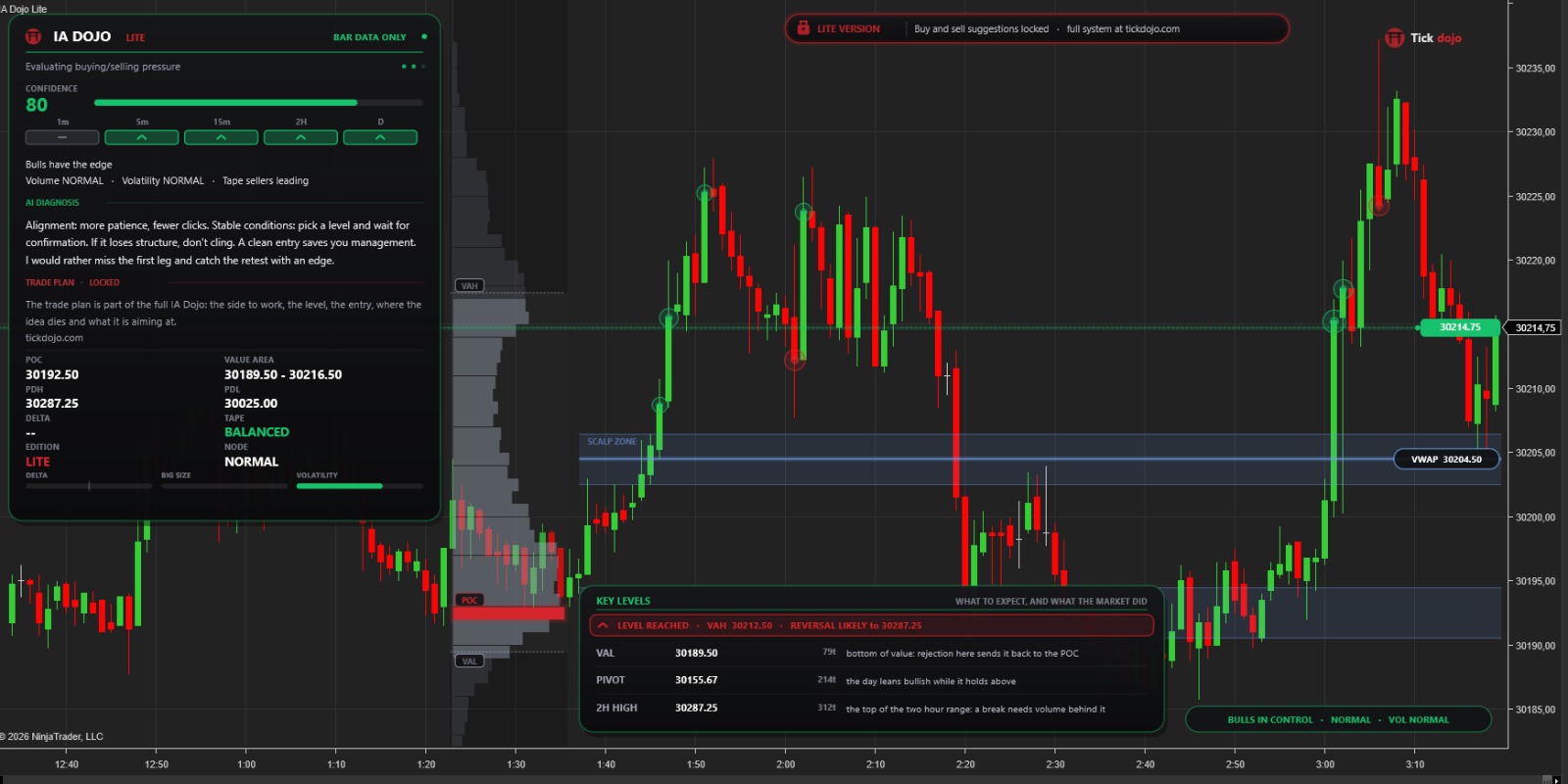Click the LITE VERSION banner label
Image resolution: width=1568 pixels, height=784 pixels.
[x=849, y=29]
